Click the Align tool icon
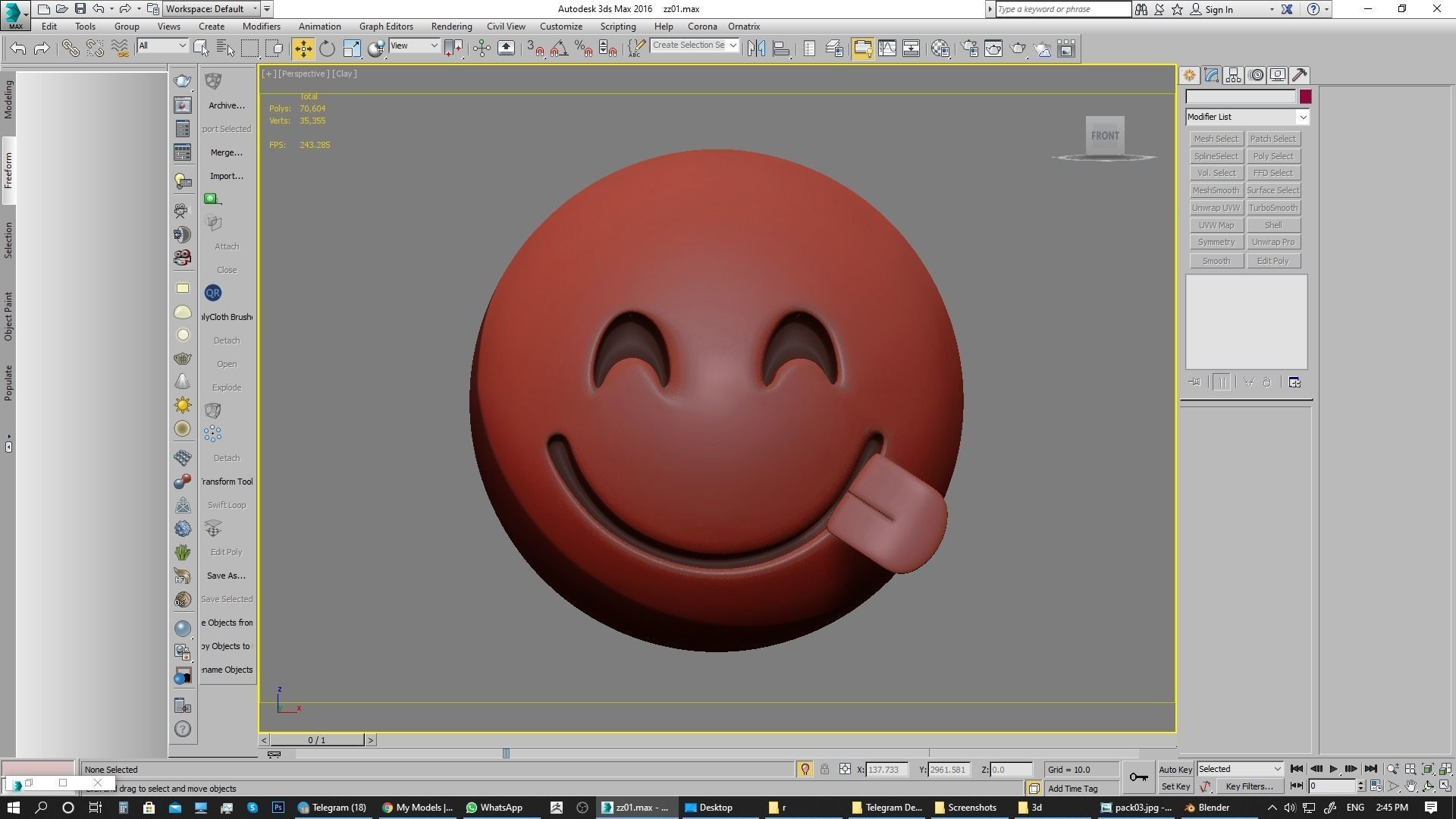Viewport: 1456px width, 819px height. point(781,49)
